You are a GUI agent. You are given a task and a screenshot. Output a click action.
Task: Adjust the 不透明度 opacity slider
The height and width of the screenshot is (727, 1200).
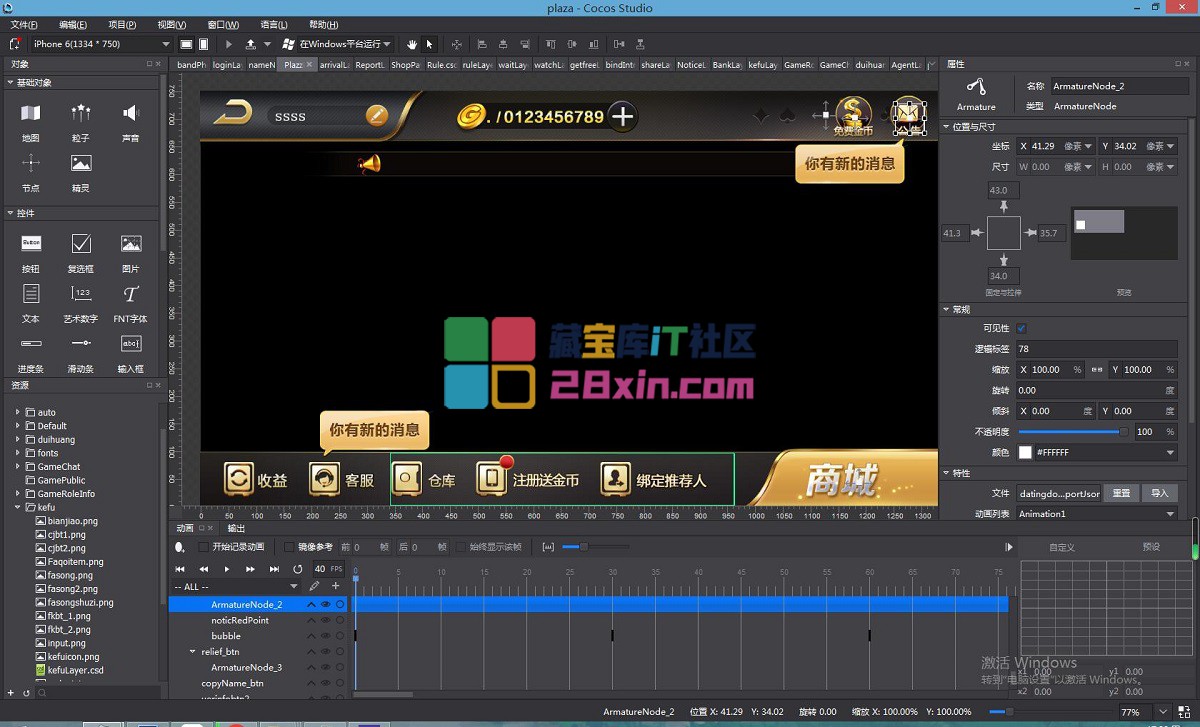1073,432
